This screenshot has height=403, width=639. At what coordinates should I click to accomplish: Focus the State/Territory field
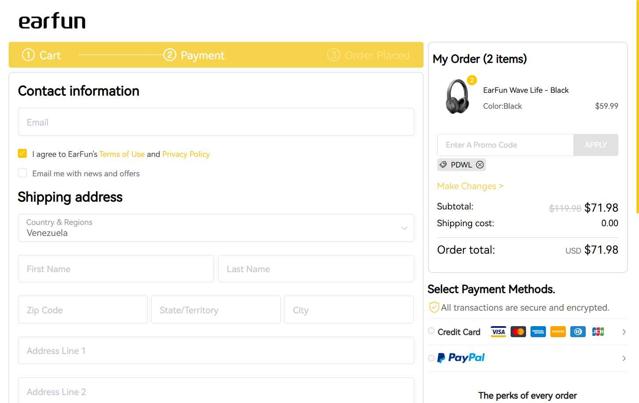pyautogui.click(x=216, y=310)
